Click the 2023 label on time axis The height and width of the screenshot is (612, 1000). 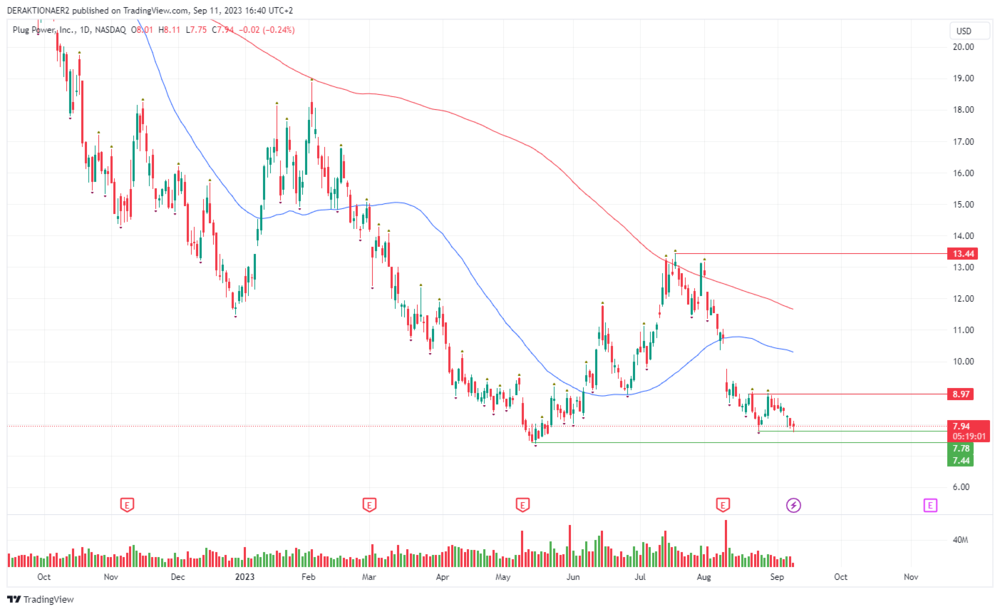point(244,577)
